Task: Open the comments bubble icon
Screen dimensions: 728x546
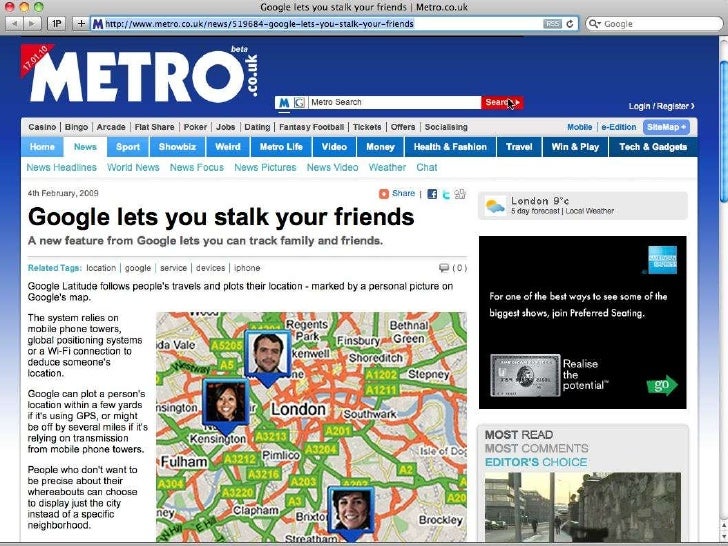Action: tap(444, 268)
